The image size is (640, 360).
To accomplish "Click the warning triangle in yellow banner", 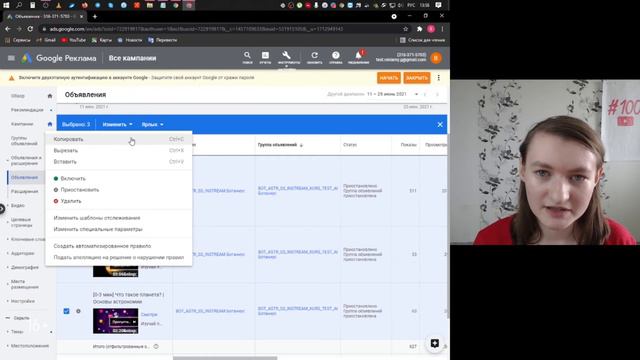I will coord(11,78).
